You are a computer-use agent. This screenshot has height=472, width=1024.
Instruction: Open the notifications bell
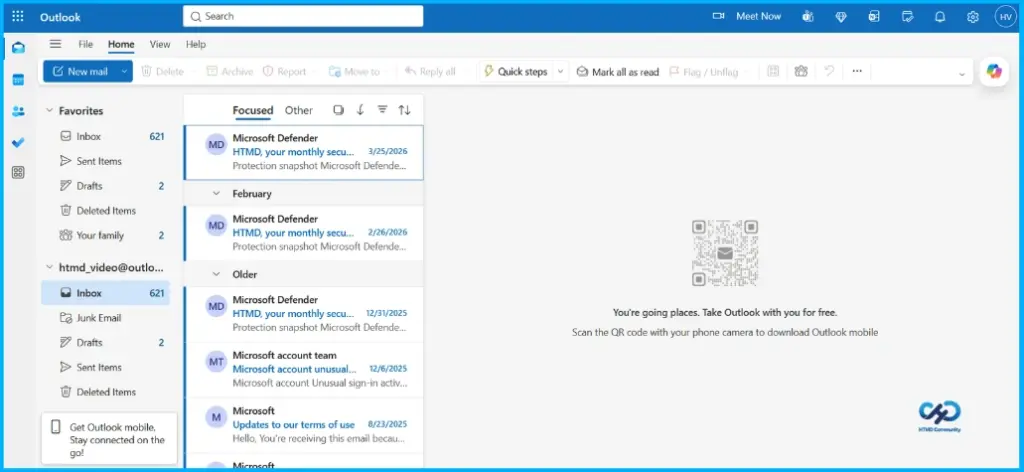click(940, 17)
